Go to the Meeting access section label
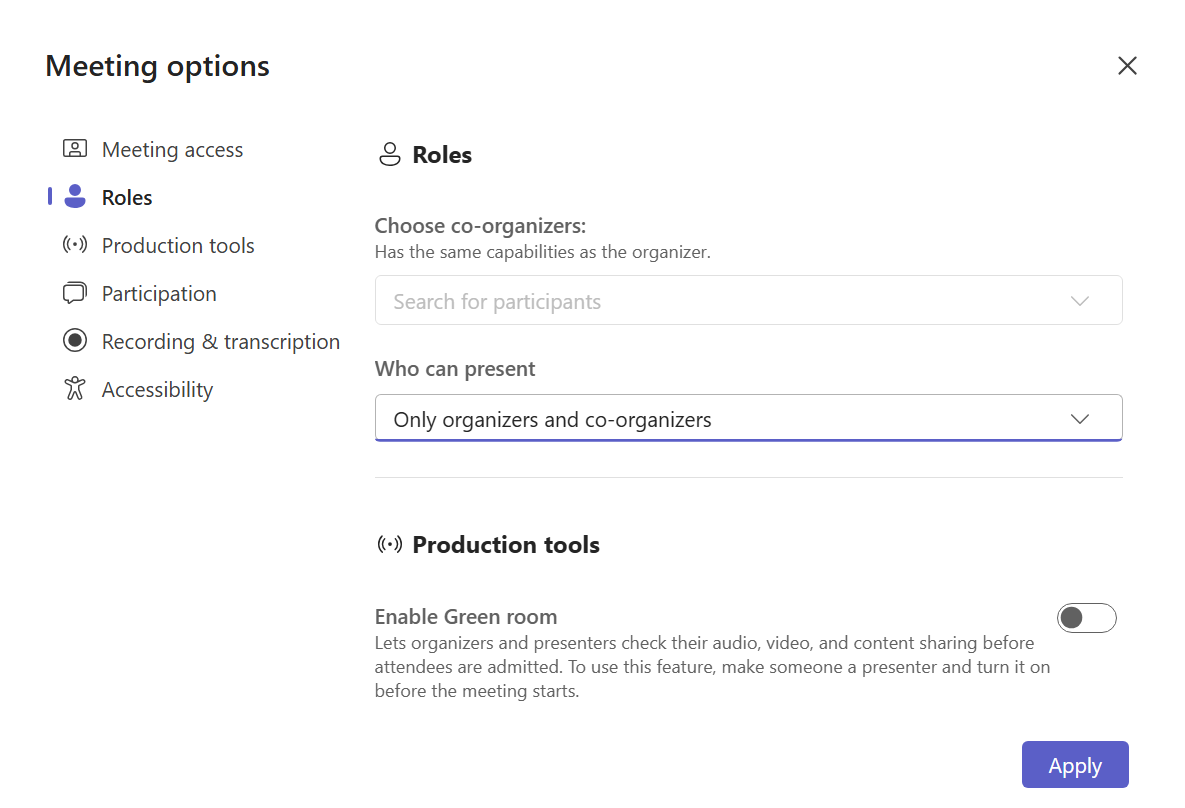1185x808 pixels. coord(172,150)
